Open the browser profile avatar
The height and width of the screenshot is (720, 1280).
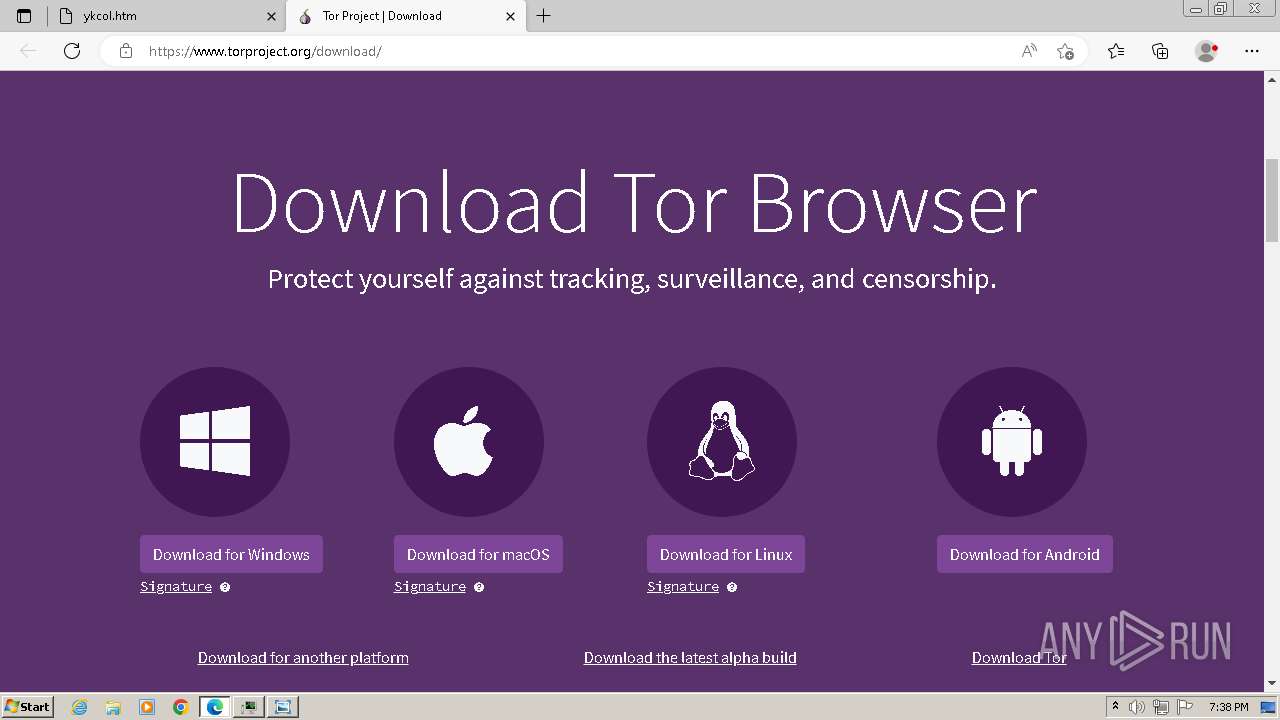pyautogui.click(x=1206, y=51)
